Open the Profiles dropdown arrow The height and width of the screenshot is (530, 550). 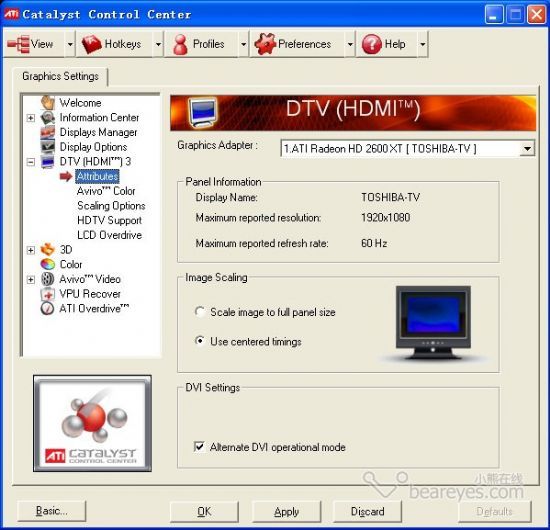(243, 44)
